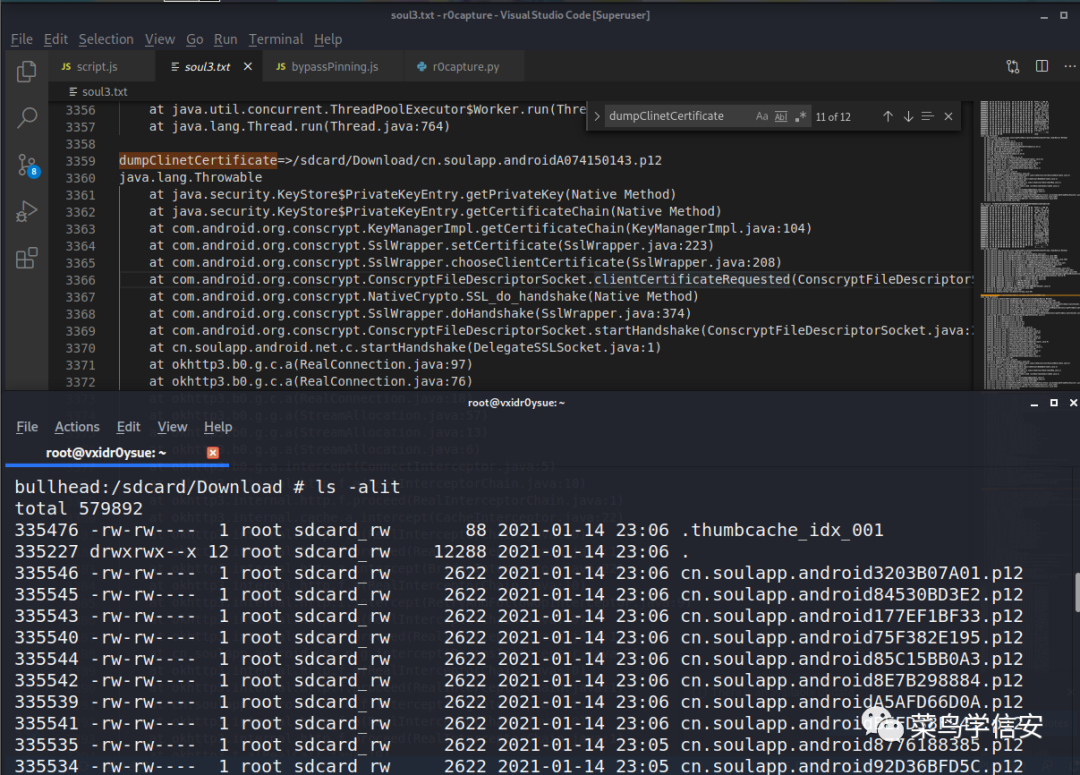Expand the replace field chevron in find widget
1080x775 pixels.
click(x=596, y=116)
